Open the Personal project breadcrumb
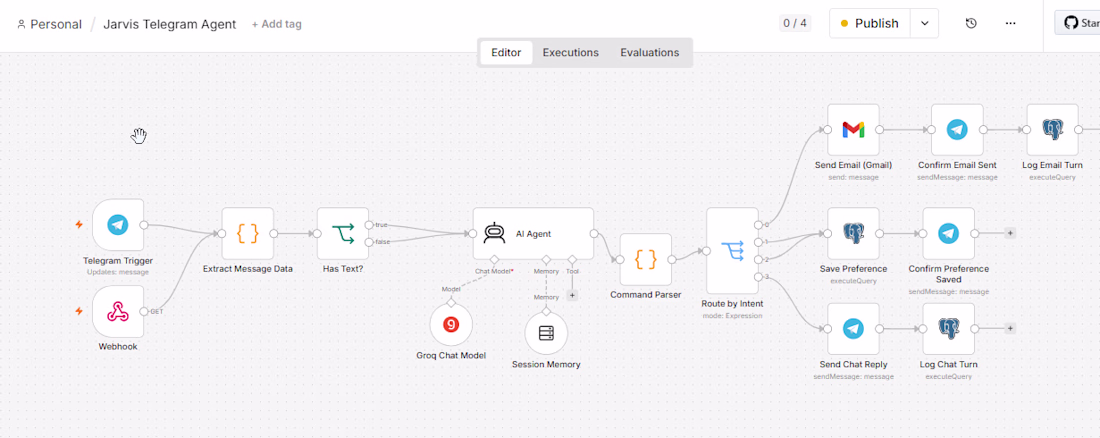 click(49, 24)
